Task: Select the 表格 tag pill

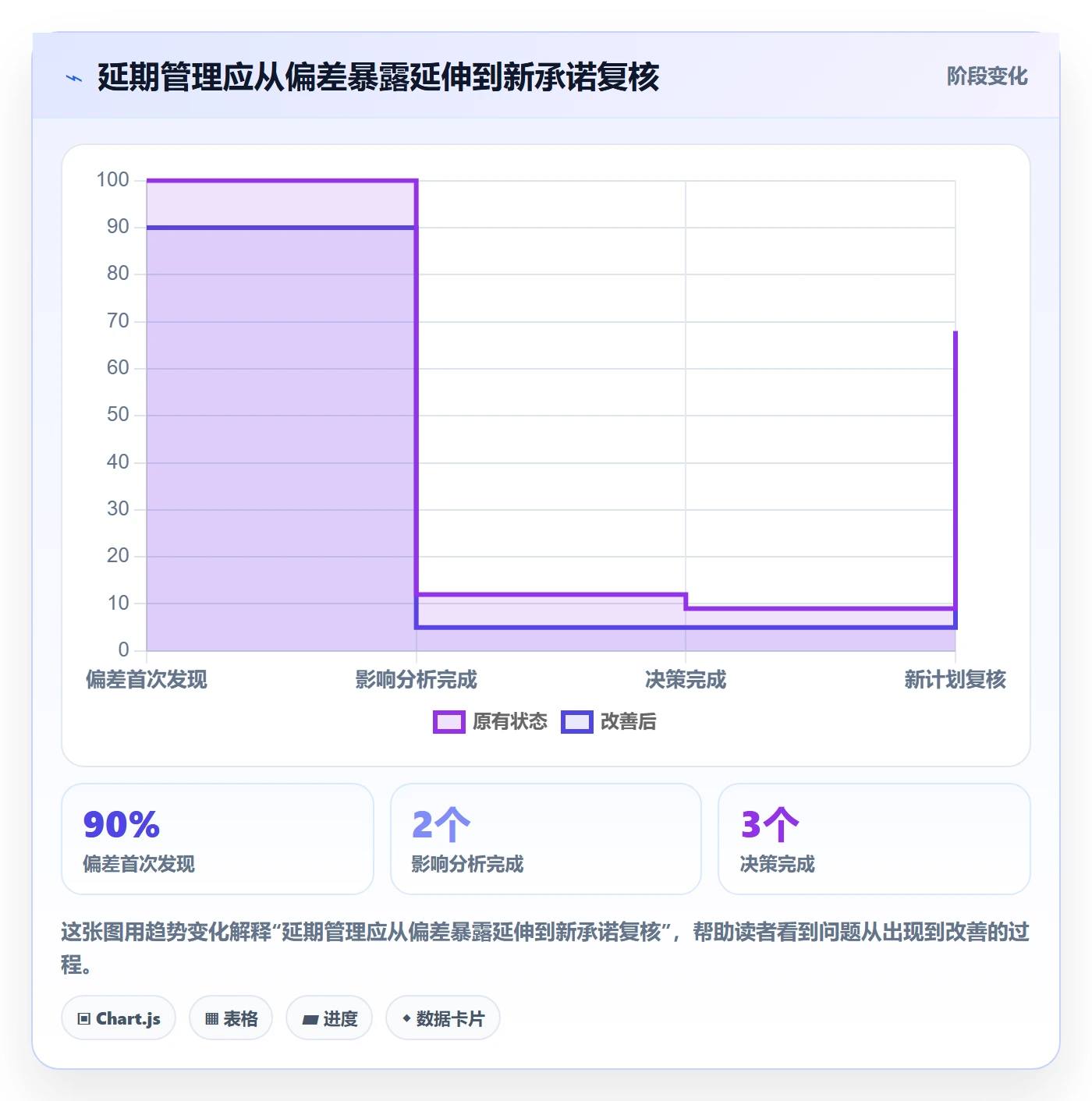Action: coord(231,1018)
